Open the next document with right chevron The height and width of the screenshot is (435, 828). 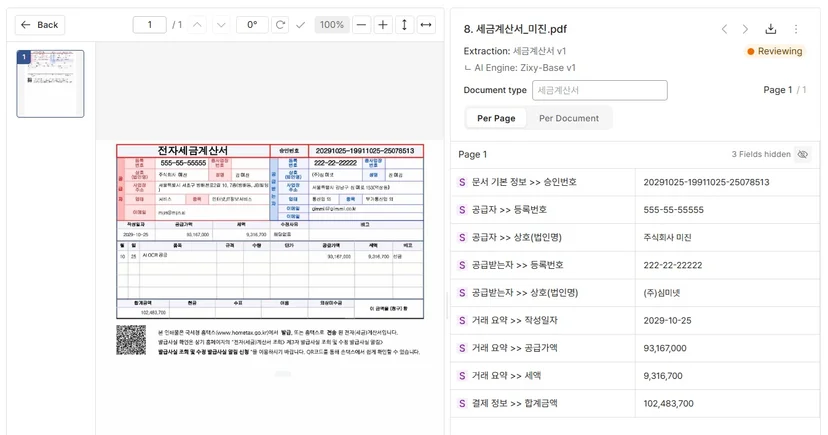click(x=745, y=29)
